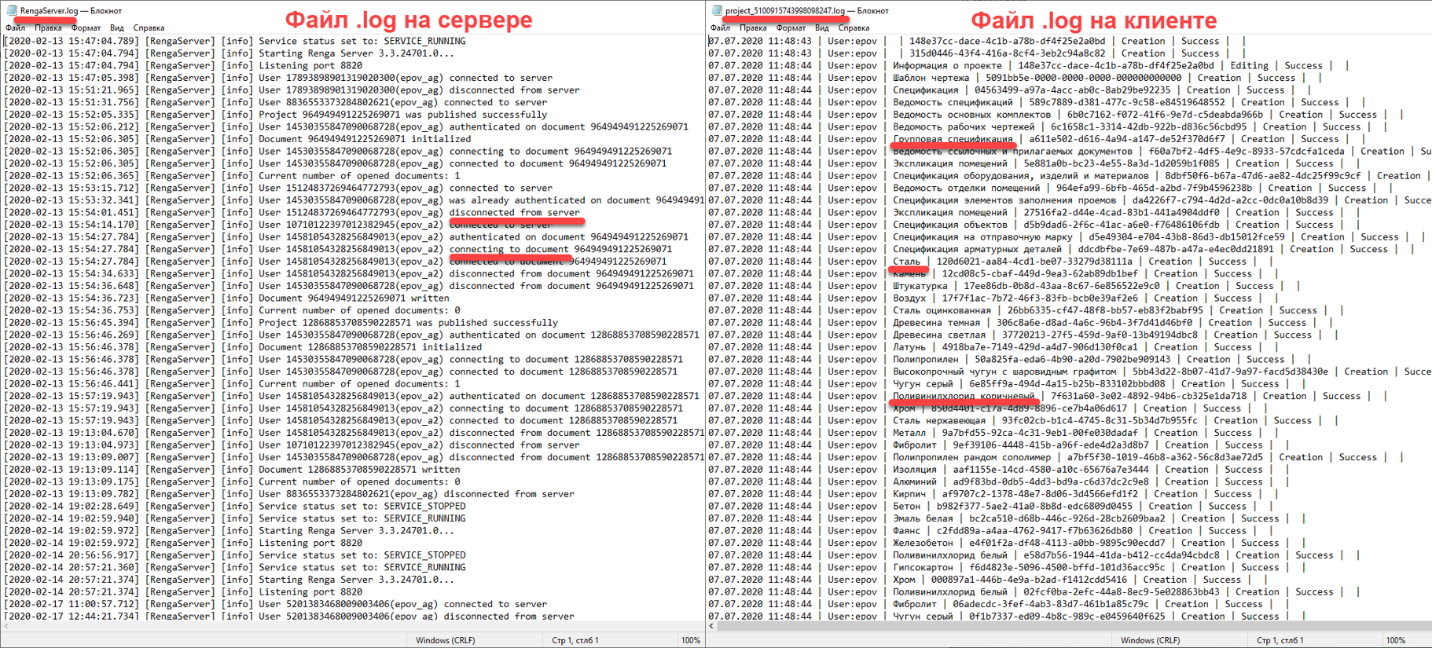Click 'Гипсокартон' material row

(1005, 567)
